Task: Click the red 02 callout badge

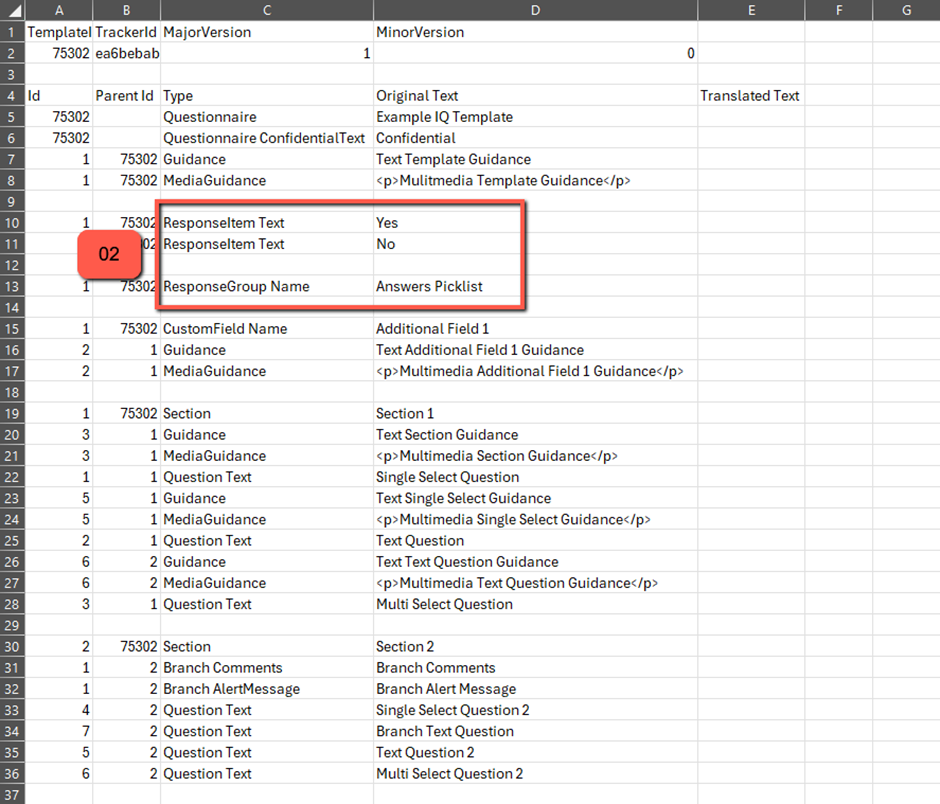Action: point(109,254)
